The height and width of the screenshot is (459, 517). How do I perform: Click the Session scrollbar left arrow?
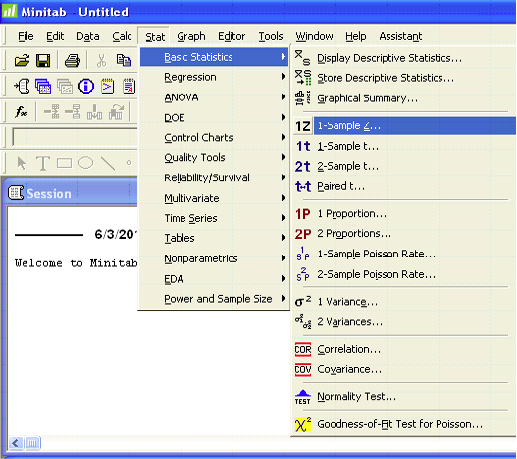[15, 443]
